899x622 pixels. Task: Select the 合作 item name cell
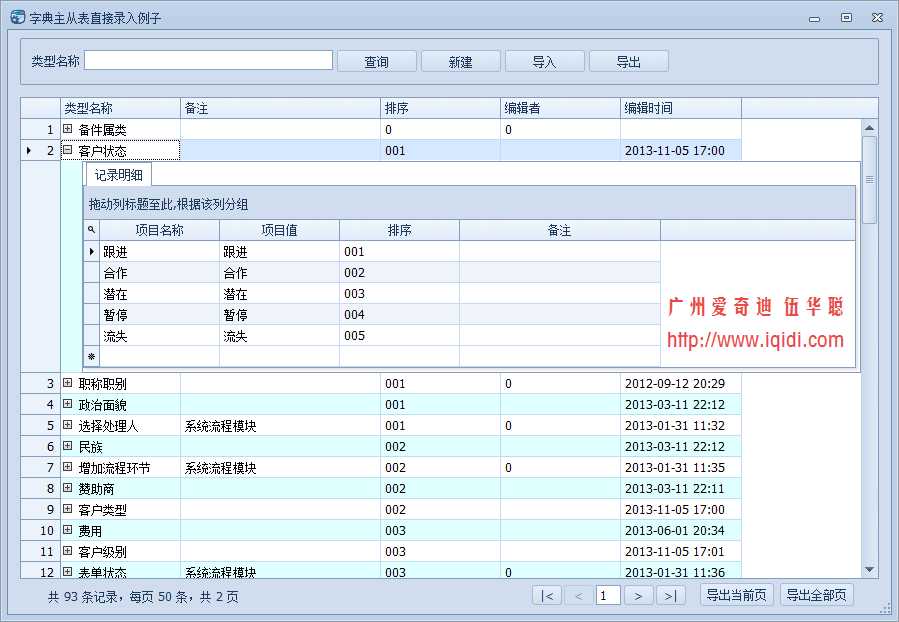click(159, 273)
